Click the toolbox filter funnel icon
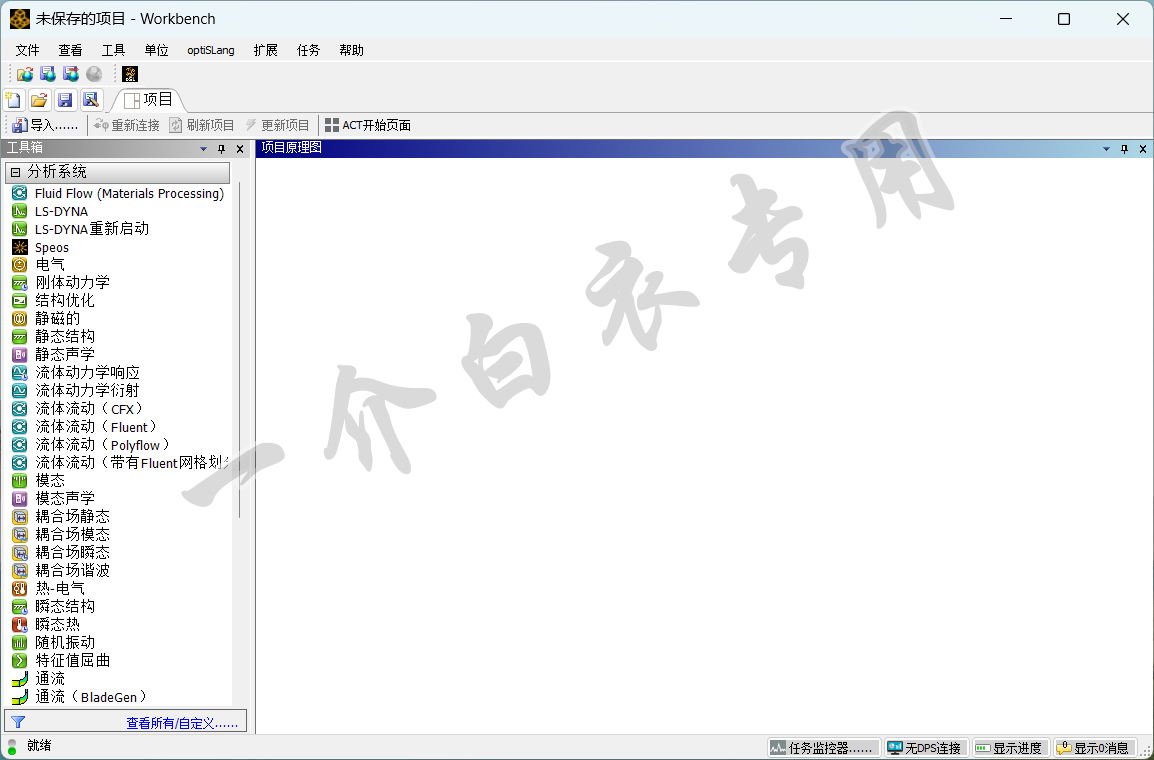The height and width of the screenshot is (760, 1154). pos(18,722)
